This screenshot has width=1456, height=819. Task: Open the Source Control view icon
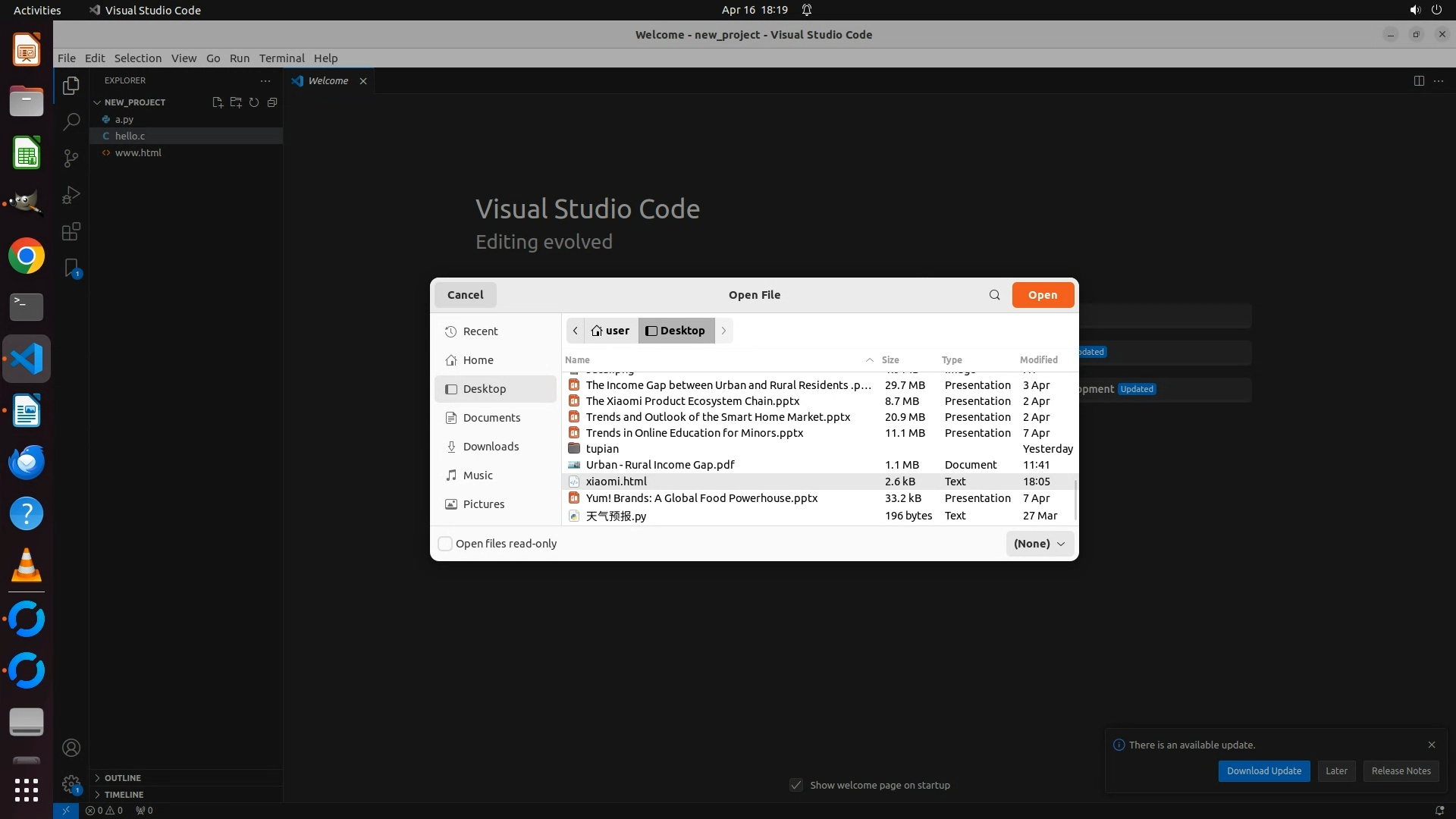71,158
